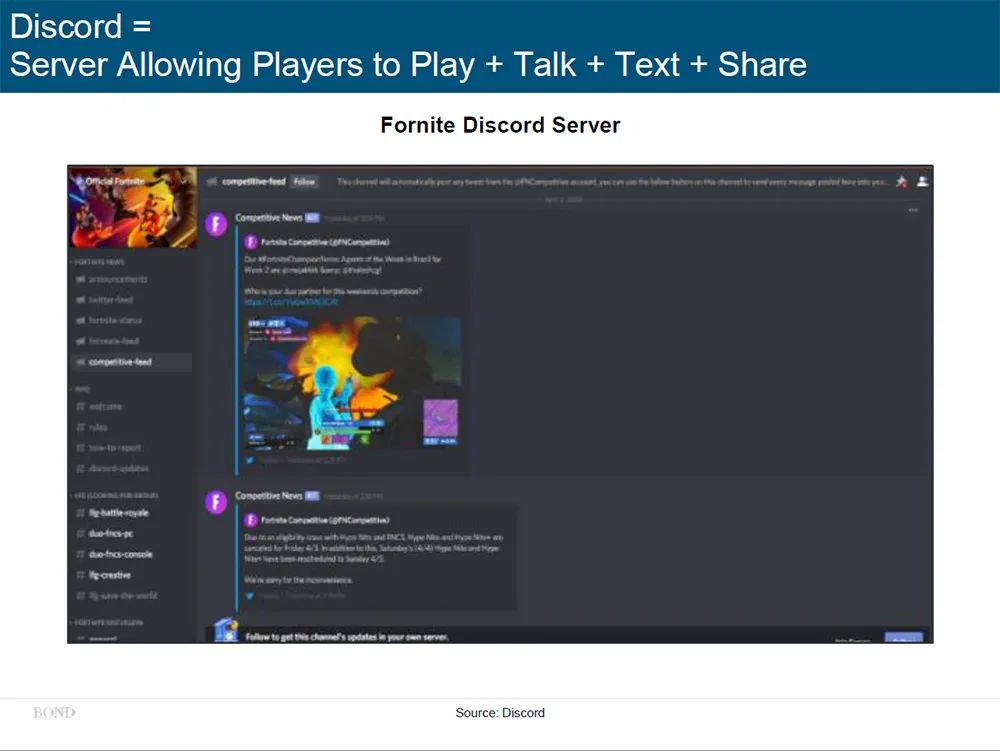Expand the Official Fortnite server dropdown
The image size is (1000, 751).
[x=184, y=181]
